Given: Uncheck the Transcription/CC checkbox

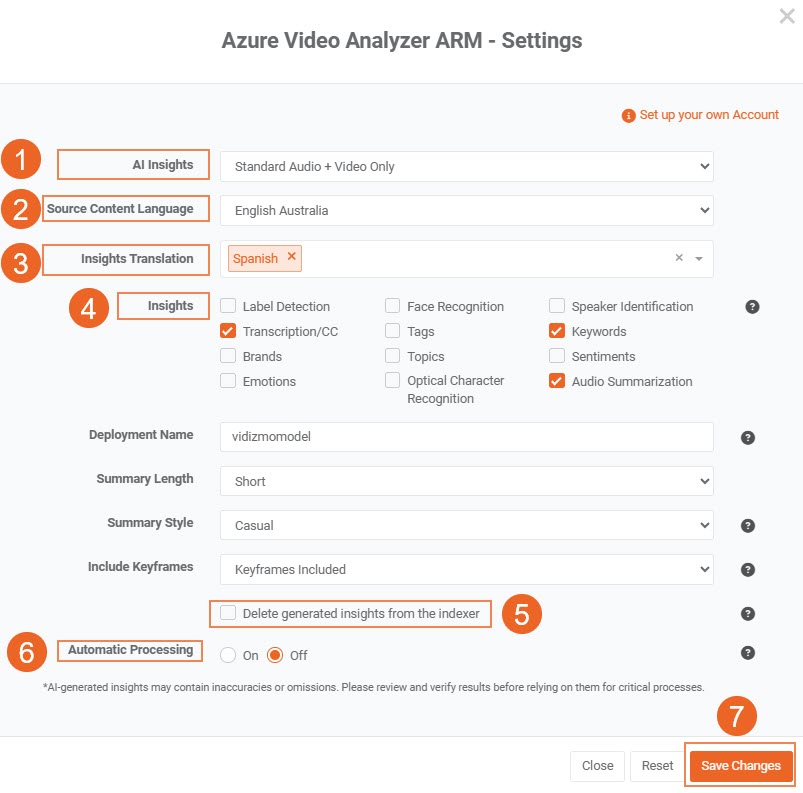Looking at the screenshot, I should (228, 331).
